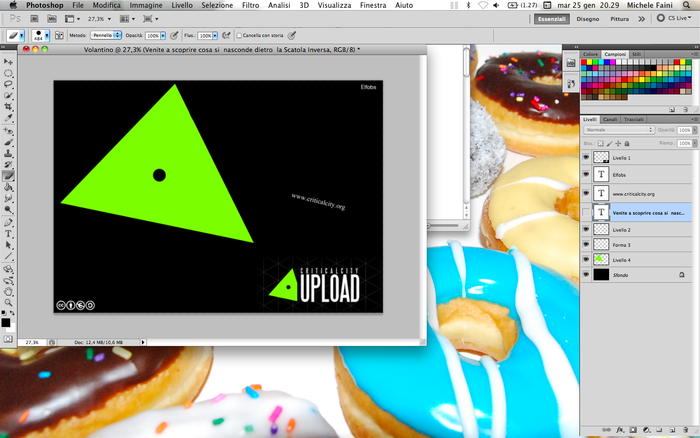This screenshot has height=438, width=700.
Task: Select the History Brush tool
Action: point(8,165)
